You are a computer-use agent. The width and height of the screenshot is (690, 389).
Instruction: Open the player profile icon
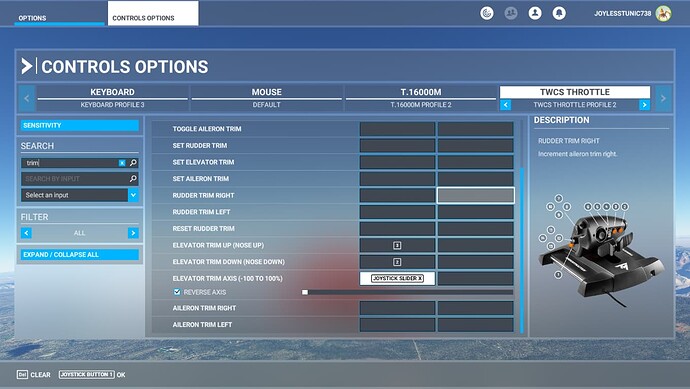tap(535, 13)
